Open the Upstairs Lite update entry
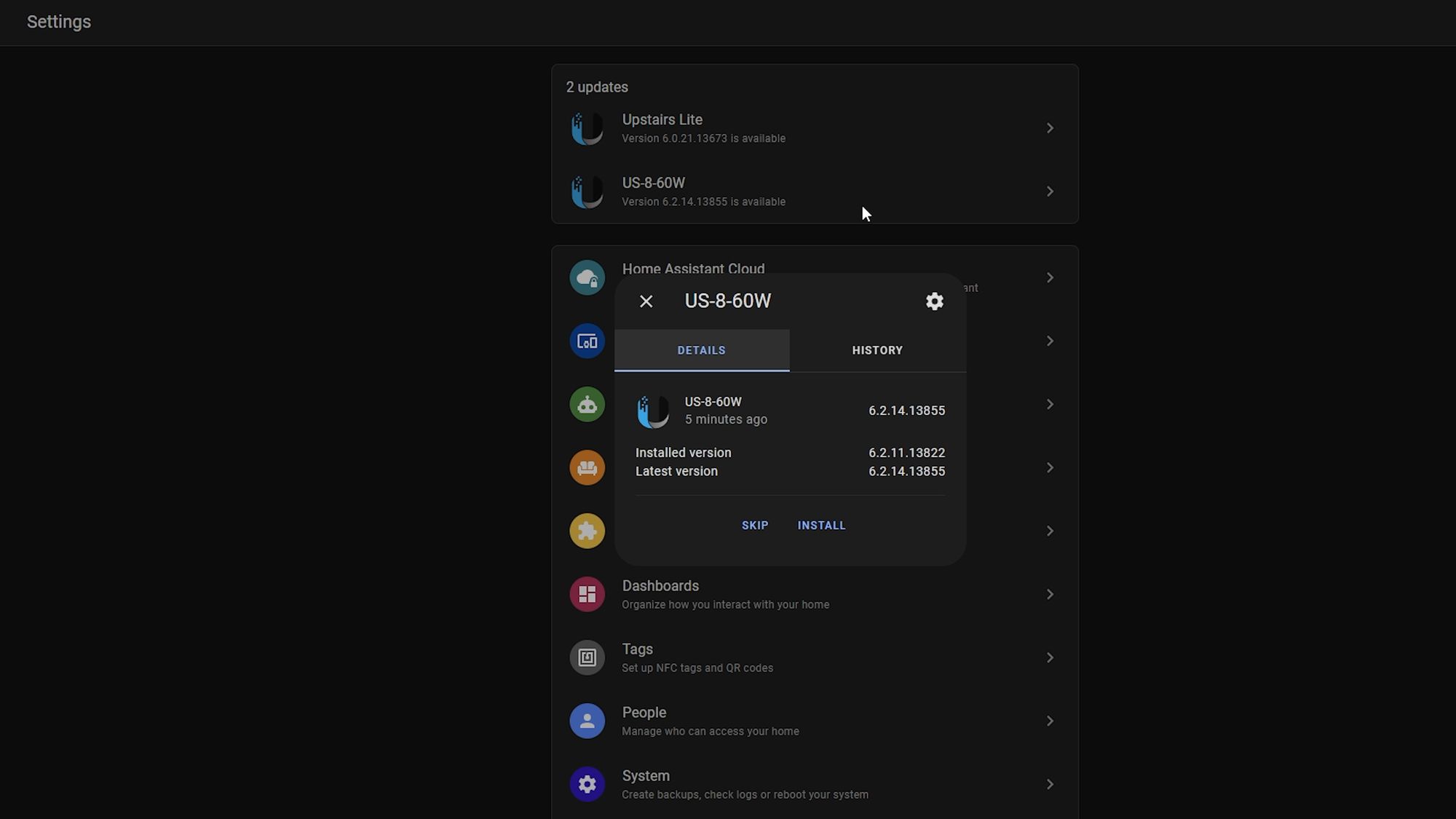The width and height of the screenshot is (1456, 819). (x=815, y=128)
